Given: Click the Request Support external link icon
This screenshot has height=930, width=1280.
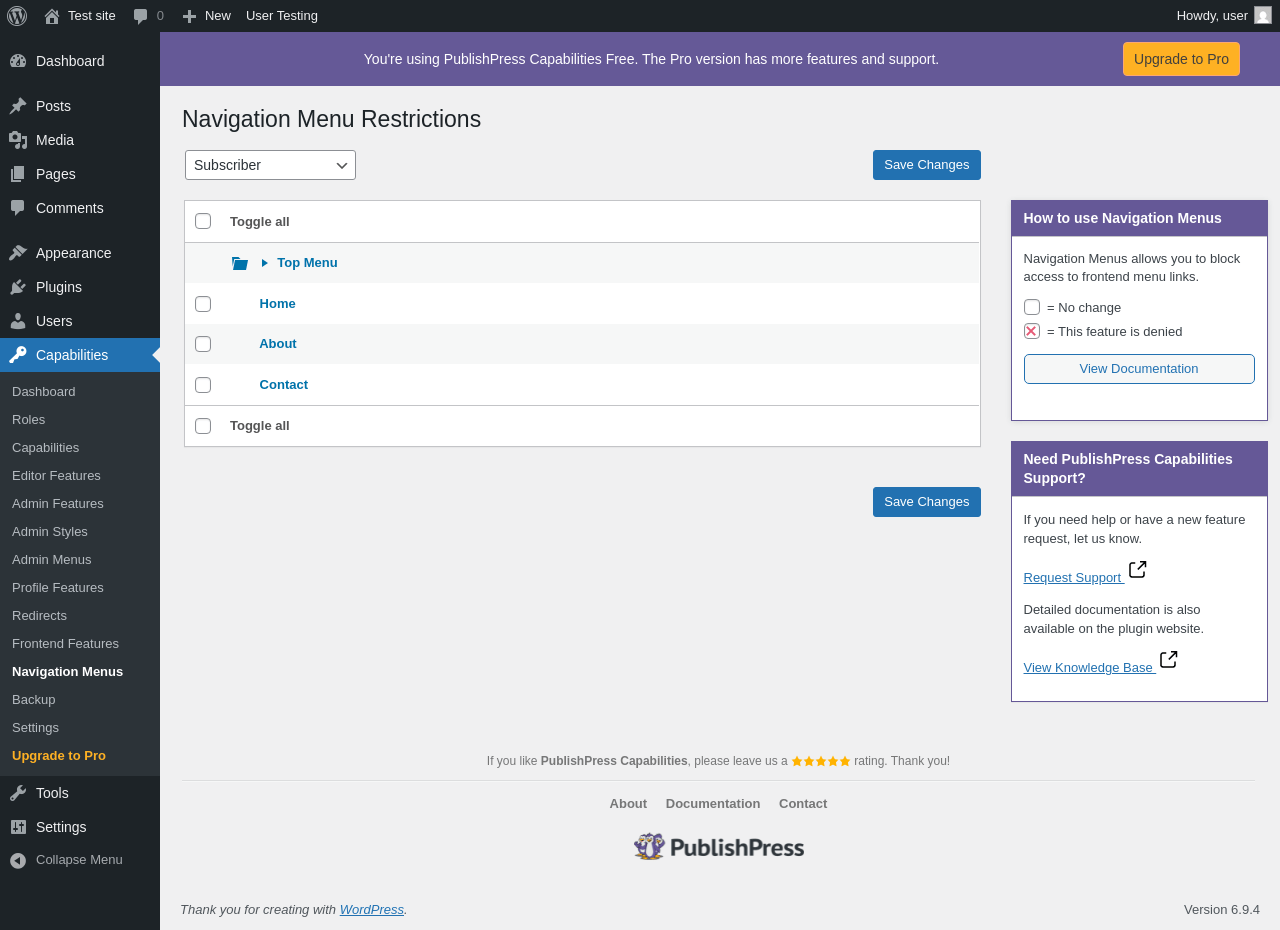Looking at the screenshot, I should (x=1138, y=570).
